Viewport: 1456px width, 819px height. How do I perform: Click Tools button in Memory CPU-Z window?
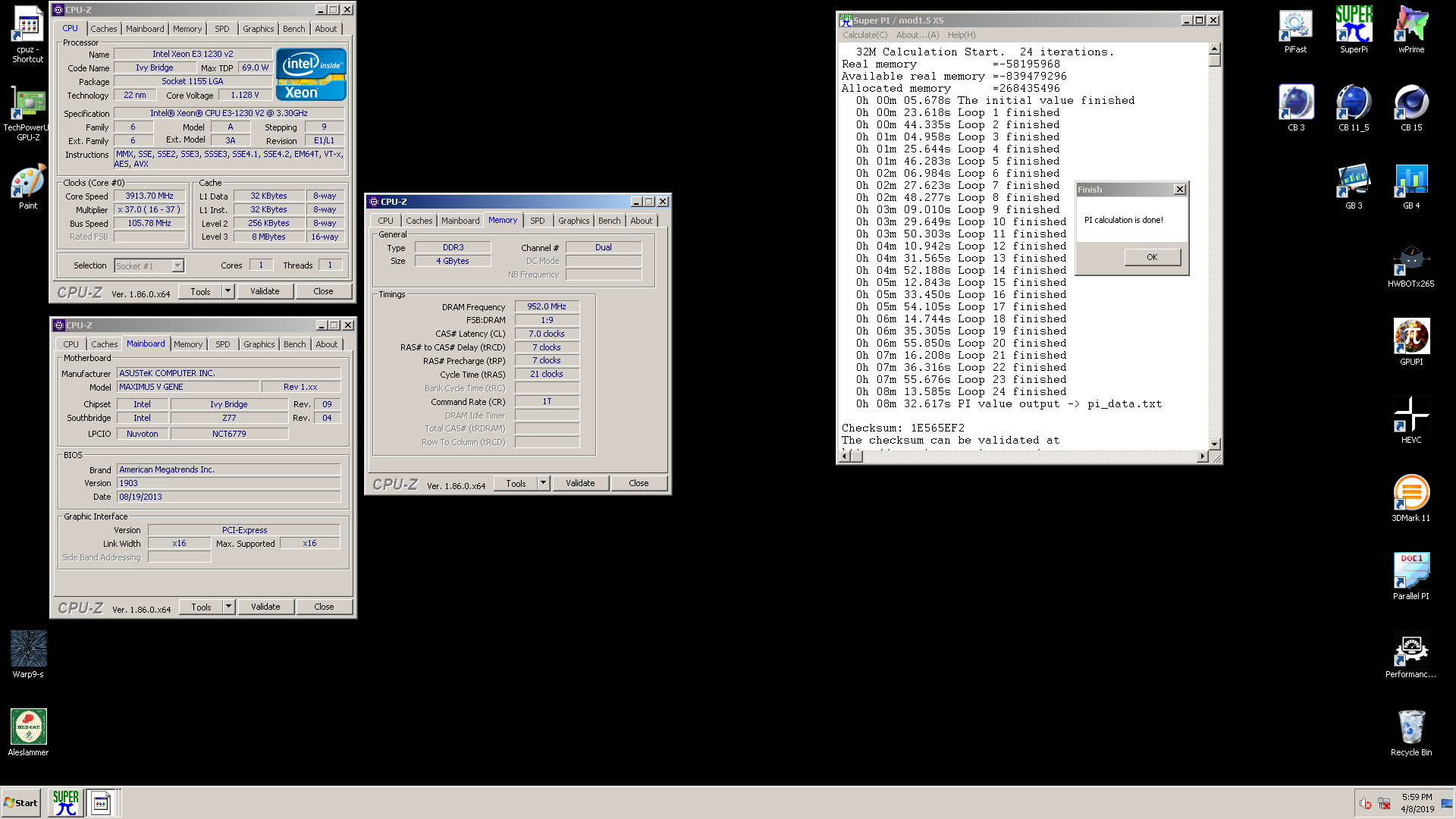[x=516, y=483]
